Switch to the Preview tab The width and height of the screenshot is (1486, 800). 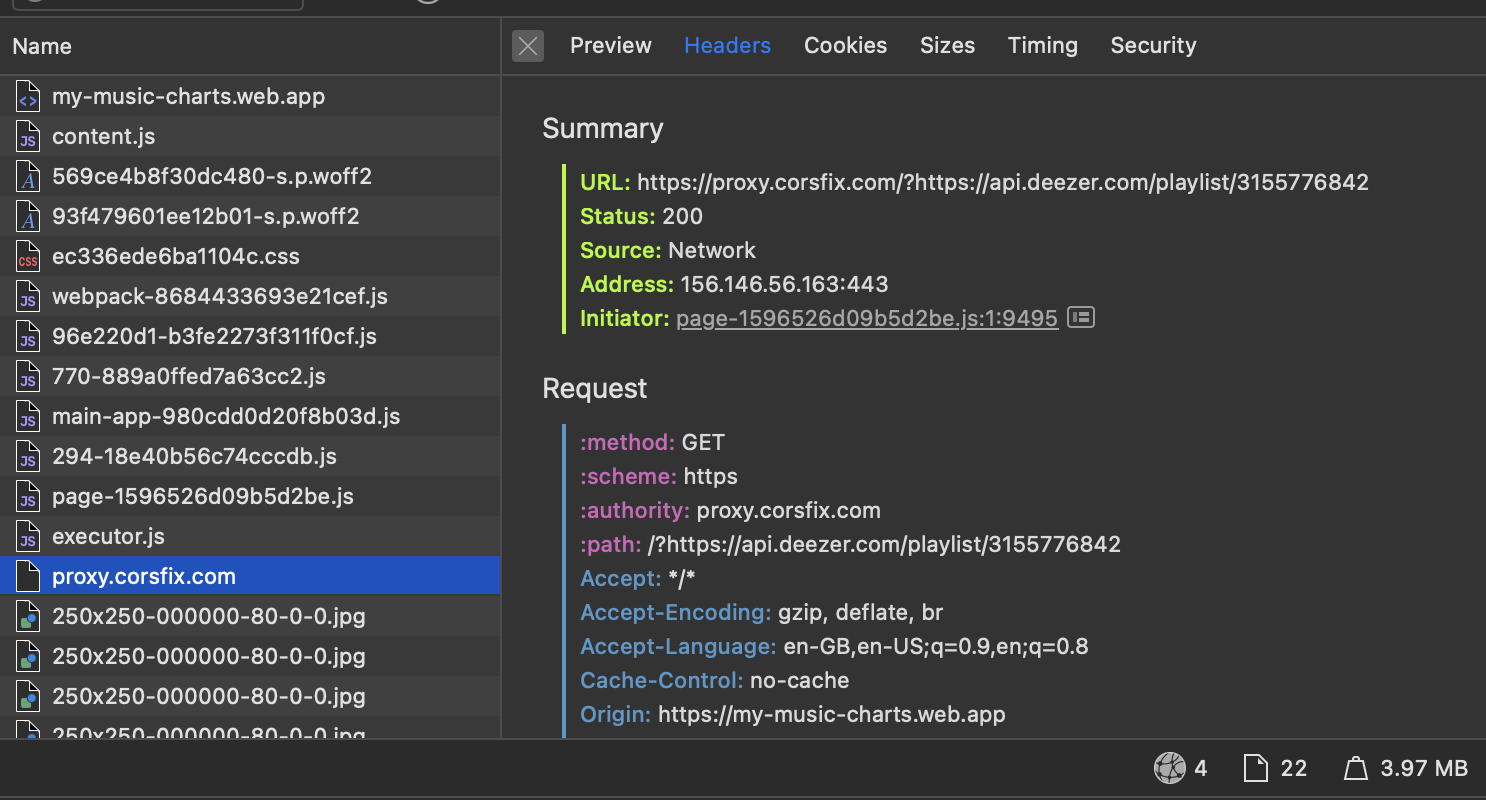(x=611, y=46)
